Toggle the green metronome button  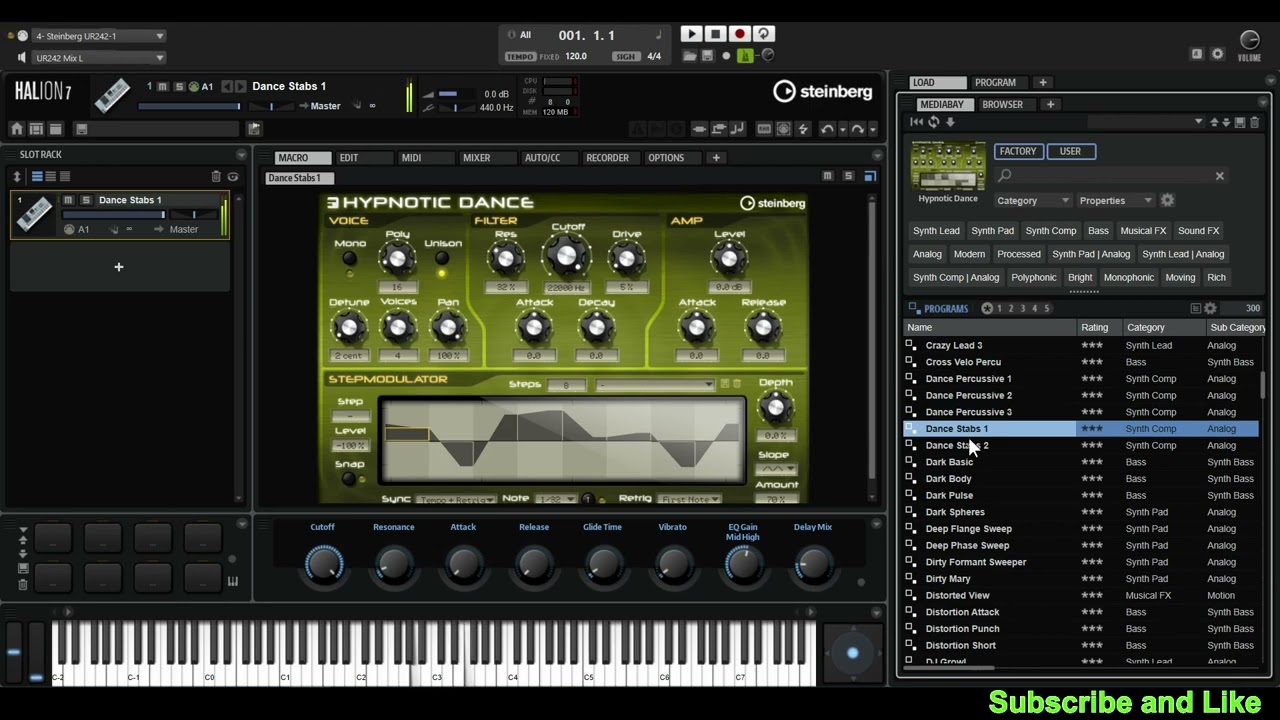[745, 56]
